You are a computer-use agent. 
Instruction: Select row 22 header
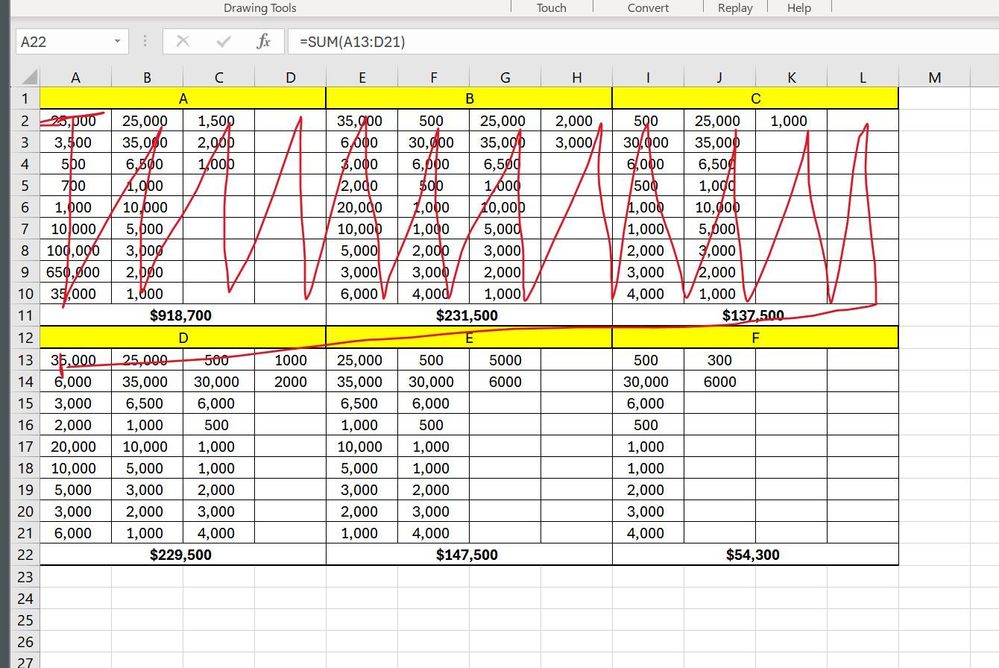tap(25, 555)
